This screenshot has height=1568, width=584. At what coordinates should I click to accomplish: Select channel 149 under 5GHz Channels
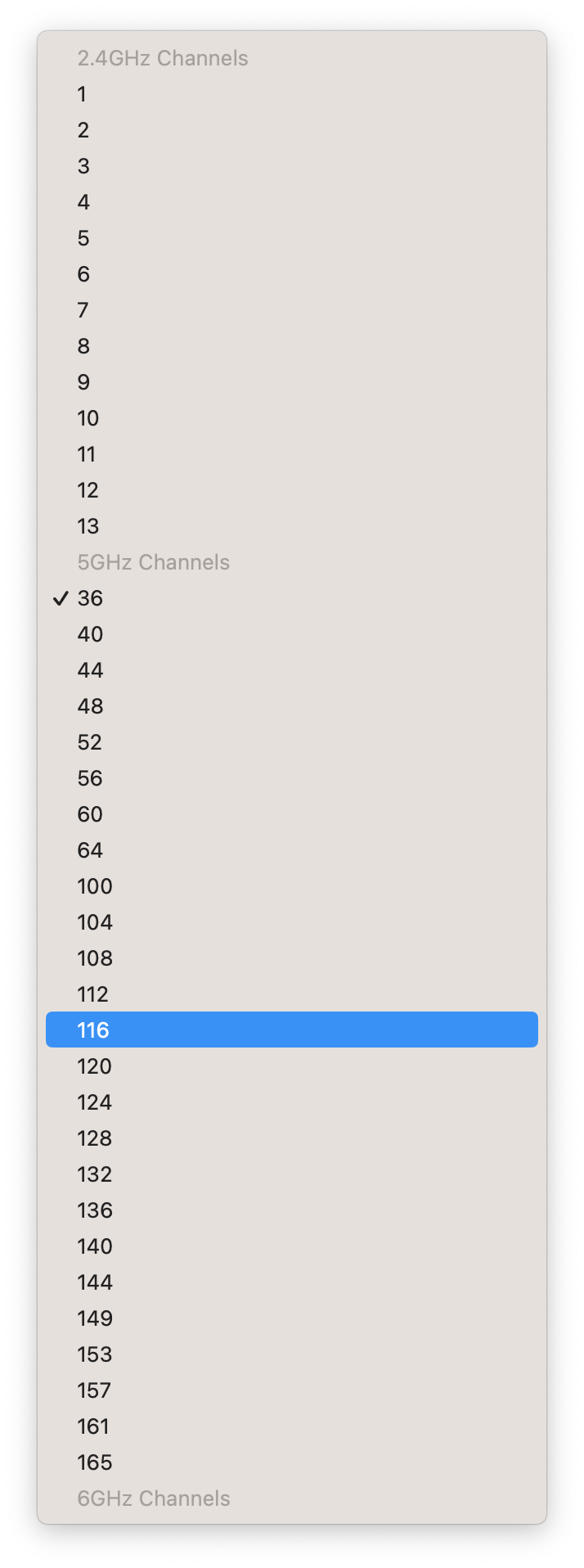tap(94, 1318)
